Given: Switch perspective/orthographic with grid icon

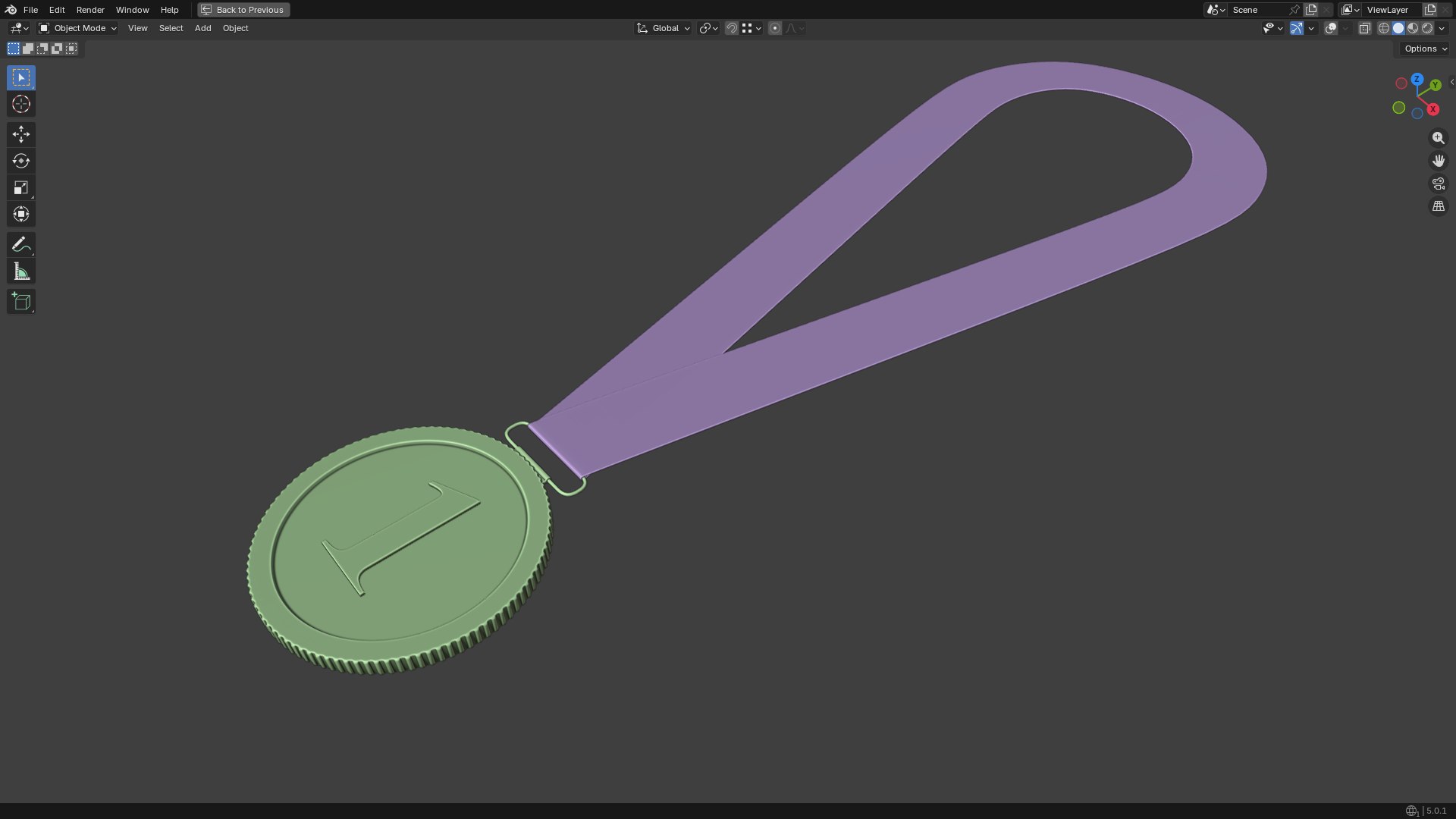Looking at the screenshot, I should click(1438, 206).
